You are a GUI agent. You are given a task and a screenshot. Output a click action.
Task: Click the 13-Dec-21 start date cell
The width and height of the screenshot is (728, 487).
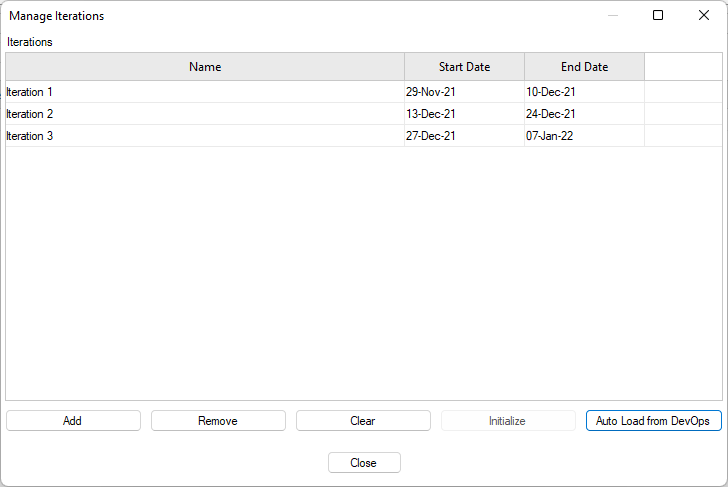coord(431,114)
